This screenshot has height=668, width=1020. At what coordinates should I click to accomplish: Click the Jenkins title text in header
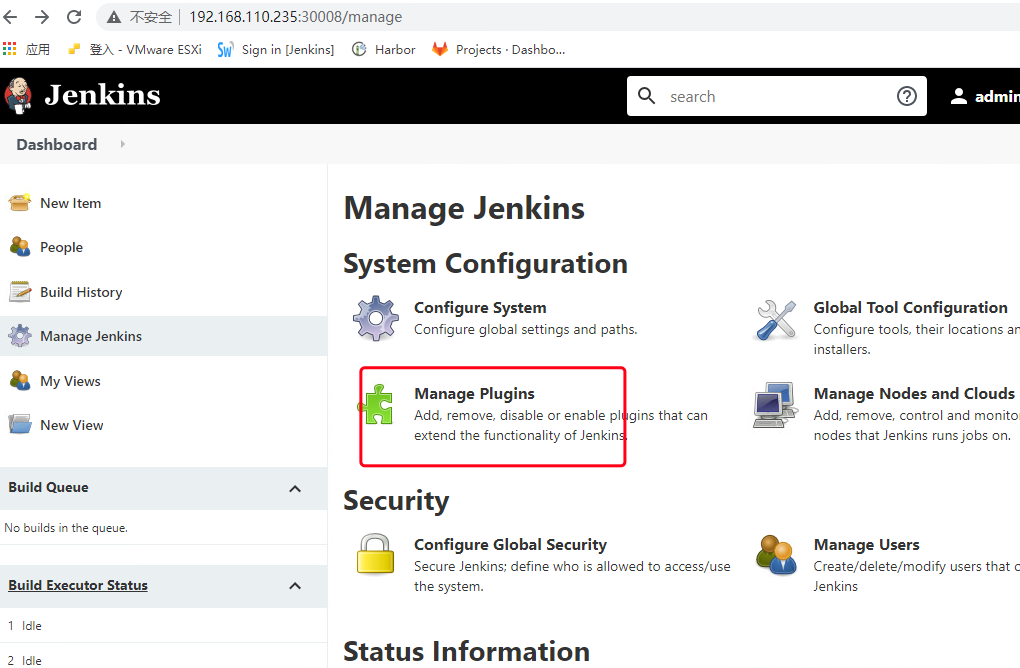(x=102, y=95)
